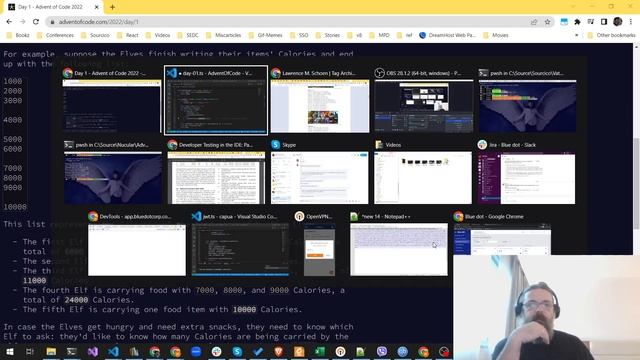Switch to Day 1 - Advent of Code 2022 window
The height and width of the screenshot is (360, 640).
pyautogui.click(x=112, y=100)
